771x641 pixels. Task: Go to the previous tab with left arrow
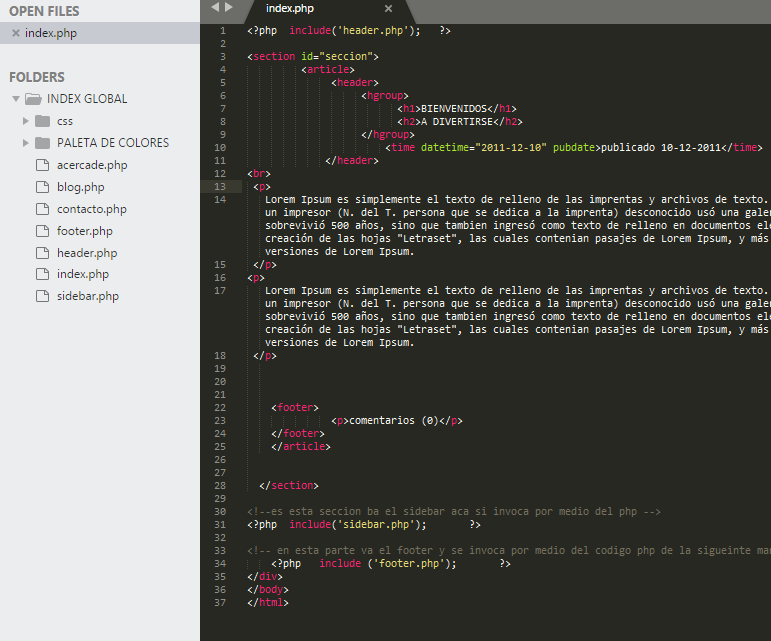coord(215,7)
